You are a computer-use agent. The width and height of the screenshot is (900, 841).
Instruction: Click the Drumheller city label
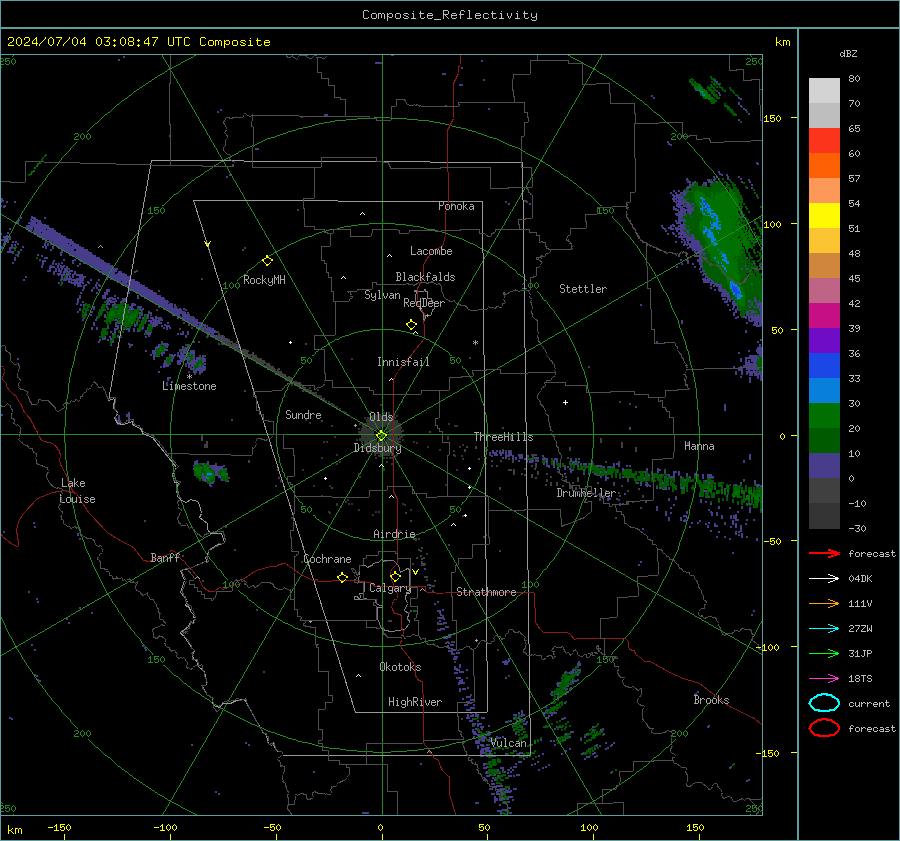point(586,493)
